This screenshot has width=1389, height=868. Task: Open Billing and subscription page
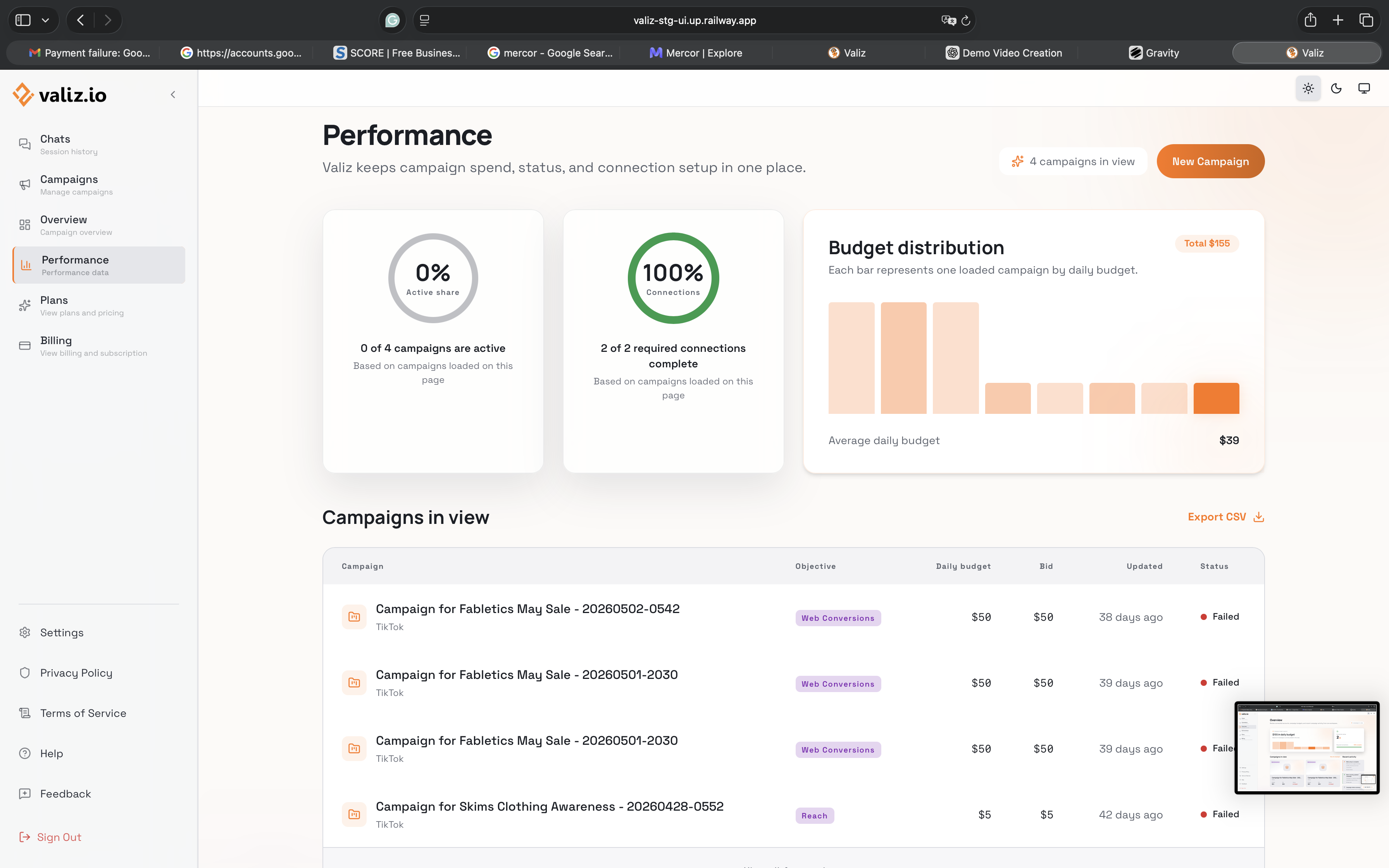[99, 346]
